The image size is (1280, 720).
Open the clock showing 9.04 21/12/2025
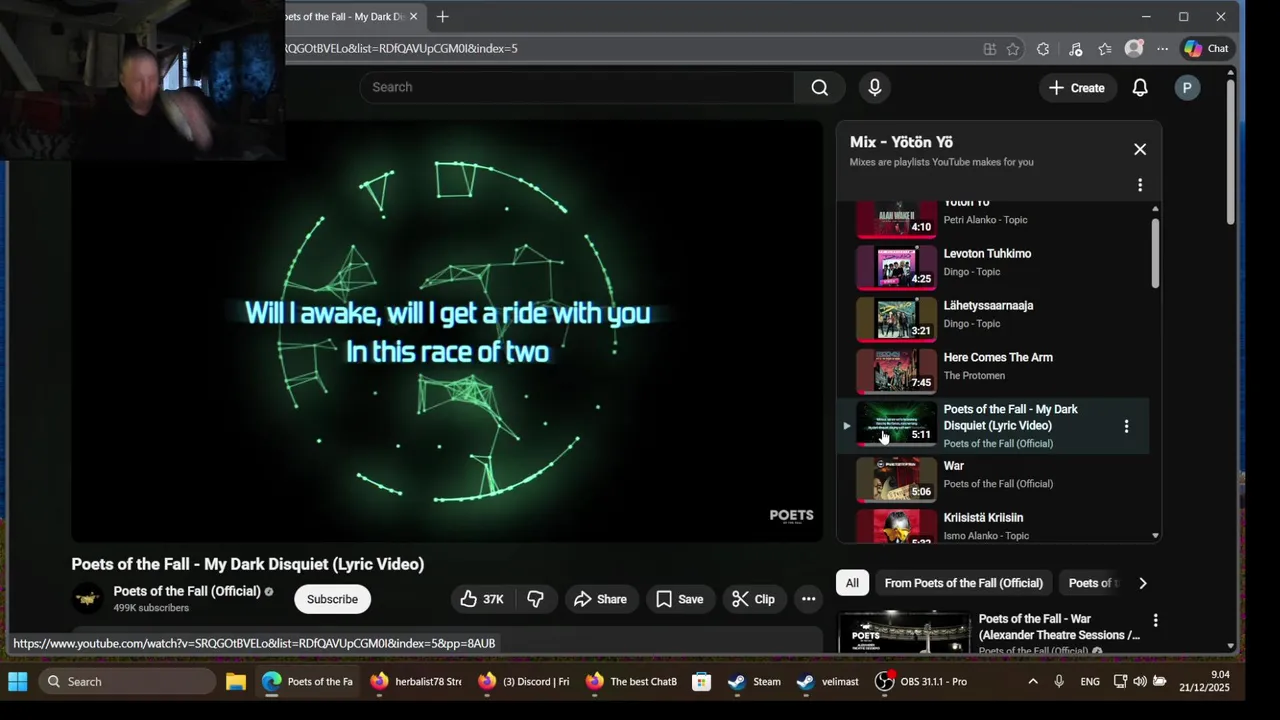click(x=1204, y=681)
